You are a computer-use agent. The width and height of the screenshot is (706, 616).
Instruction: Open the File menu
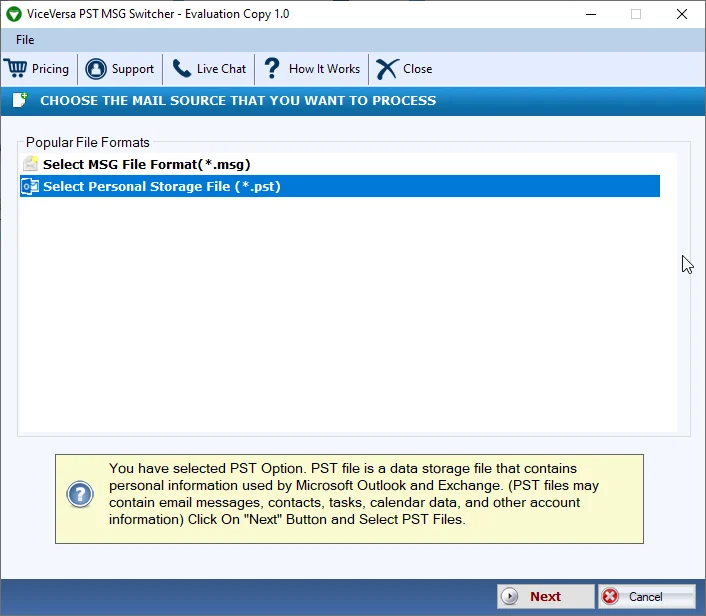(25, 40)
